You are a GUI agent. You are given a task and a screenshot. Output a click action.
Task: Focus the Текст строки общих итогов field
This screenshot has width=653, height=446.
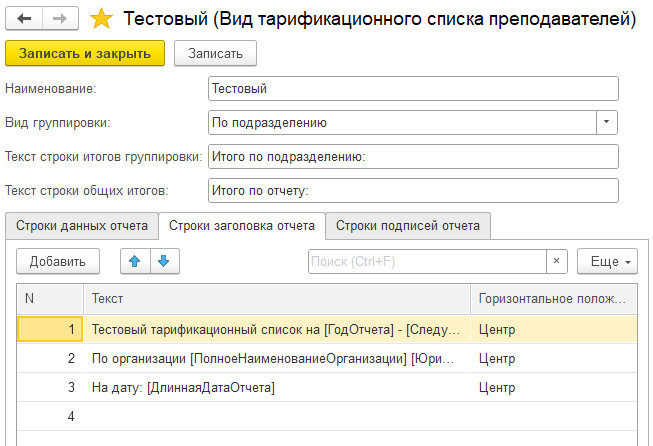tap(413, 190)
